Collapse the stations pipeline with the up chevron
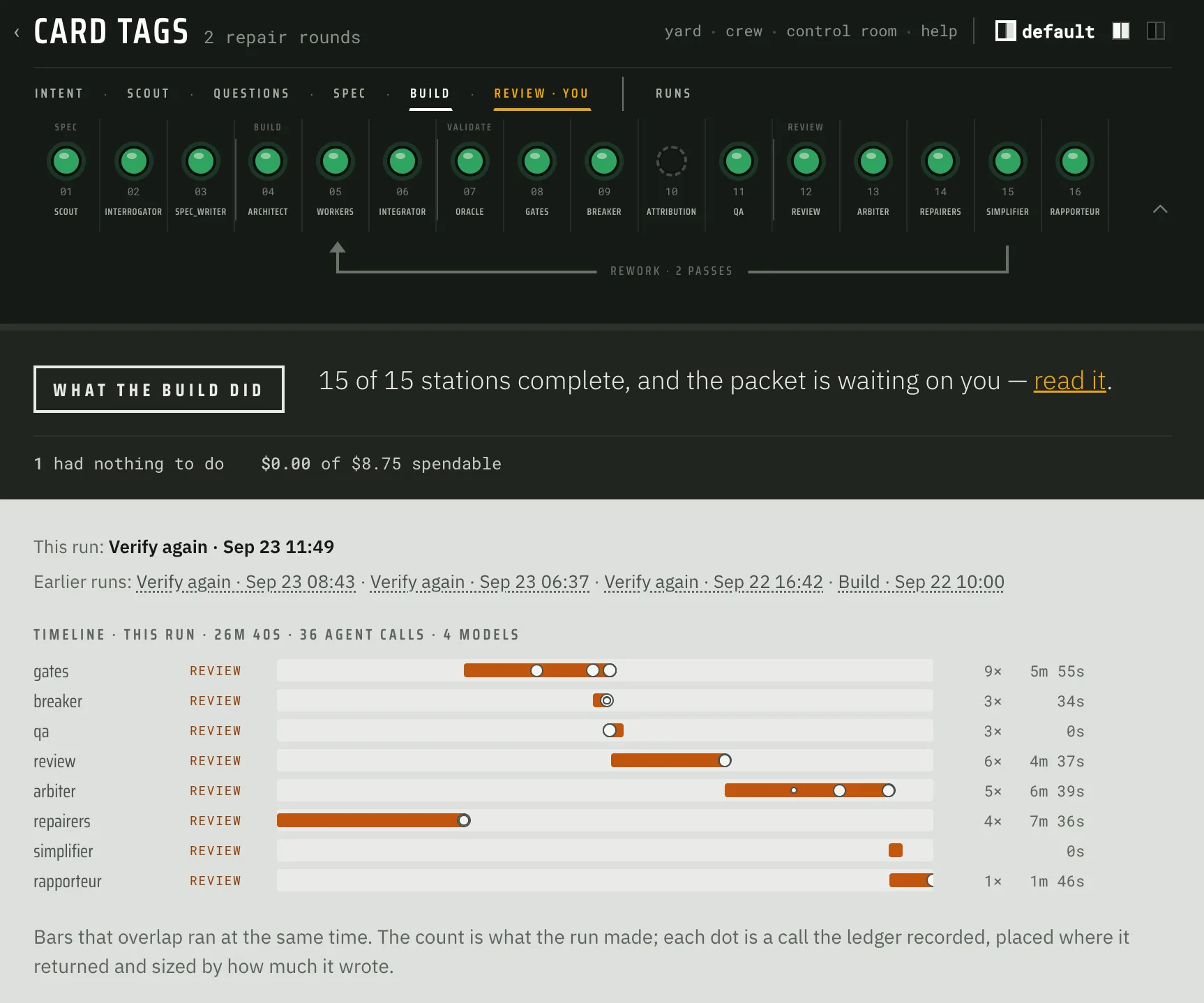 click(x=1160, y=209)
